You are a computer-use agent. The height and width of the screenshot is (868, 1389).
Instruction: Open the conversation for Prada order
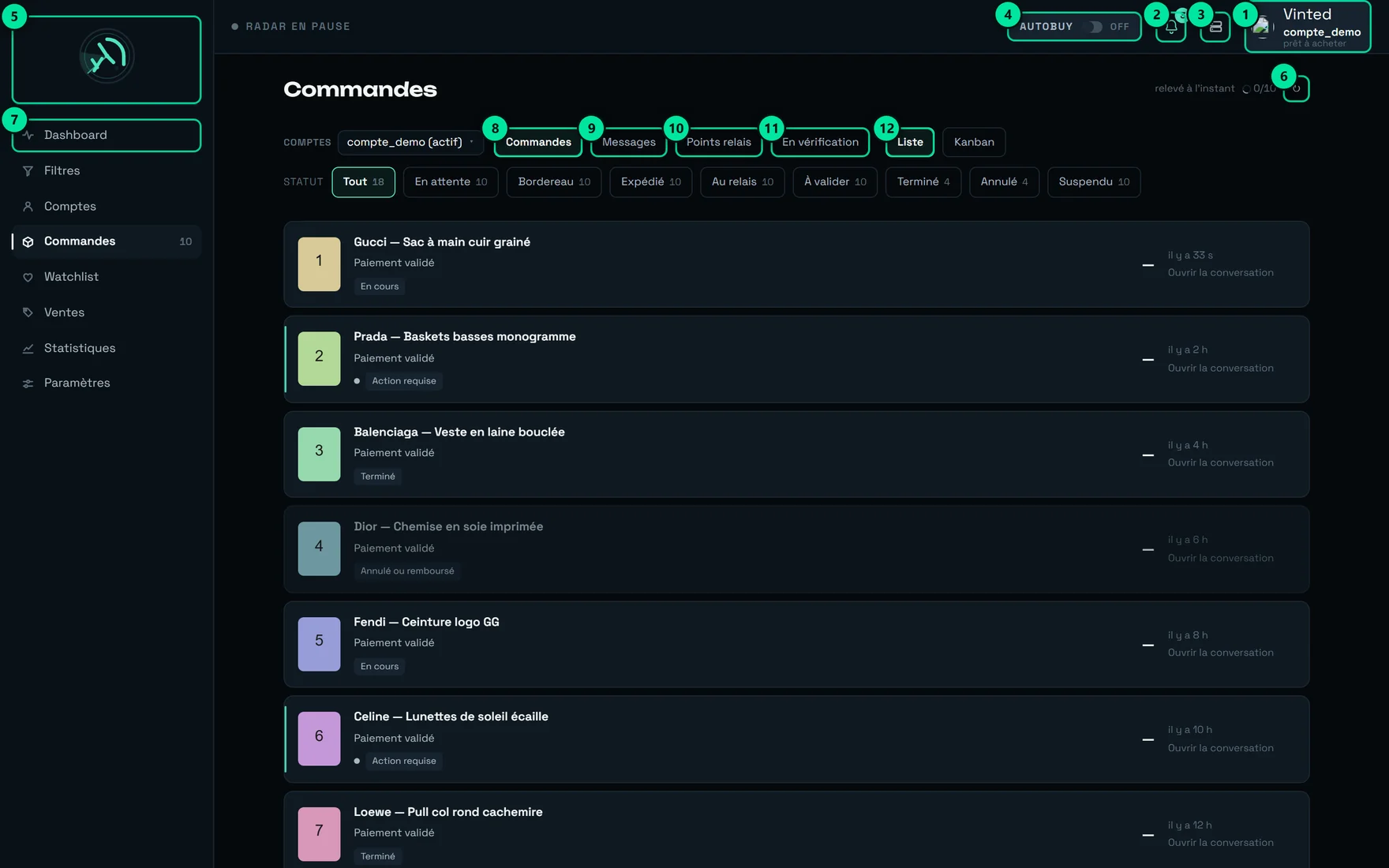click(1221, 369)
